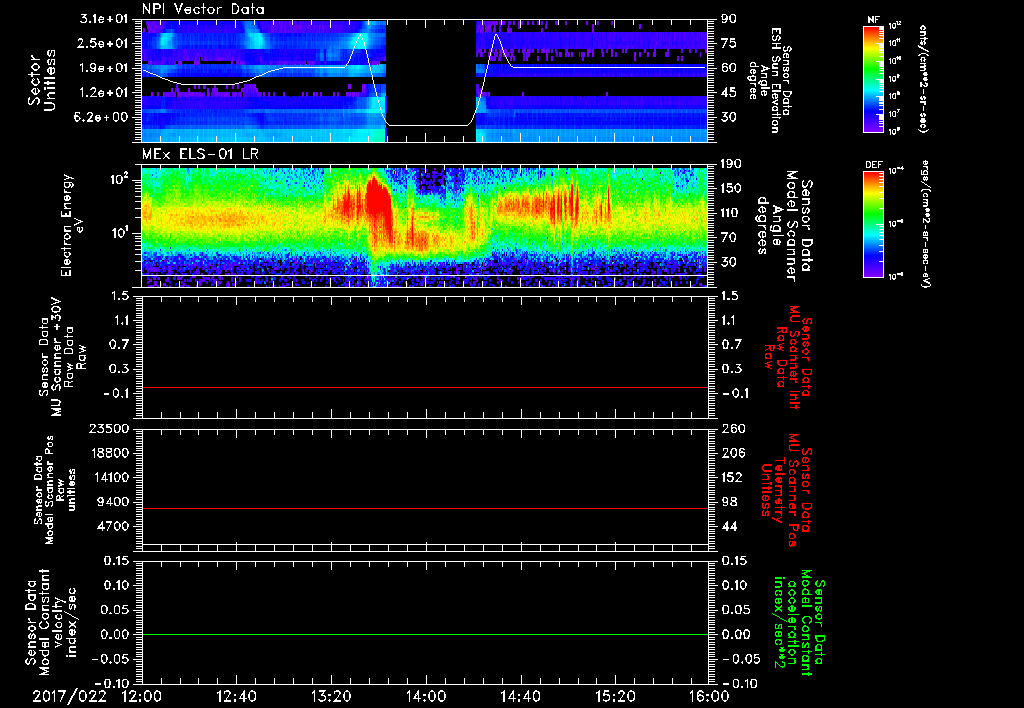Select the 'MEx ELS-01 LR' panel title
The width and height of the screenshot is (1024, 708).
pyautogui.click(x=200, y=155)
